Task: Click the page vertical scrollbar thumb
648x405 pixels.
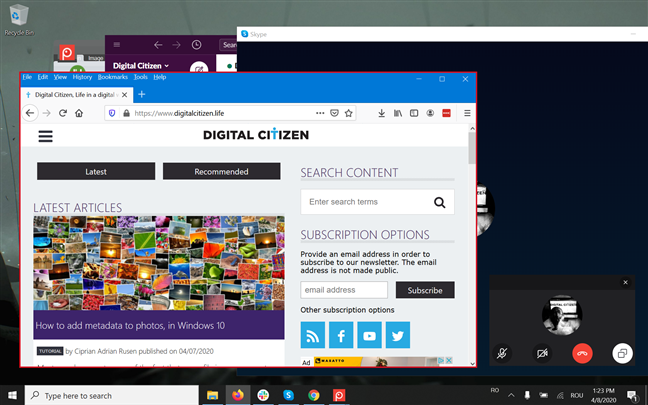Action: (472, 148)
